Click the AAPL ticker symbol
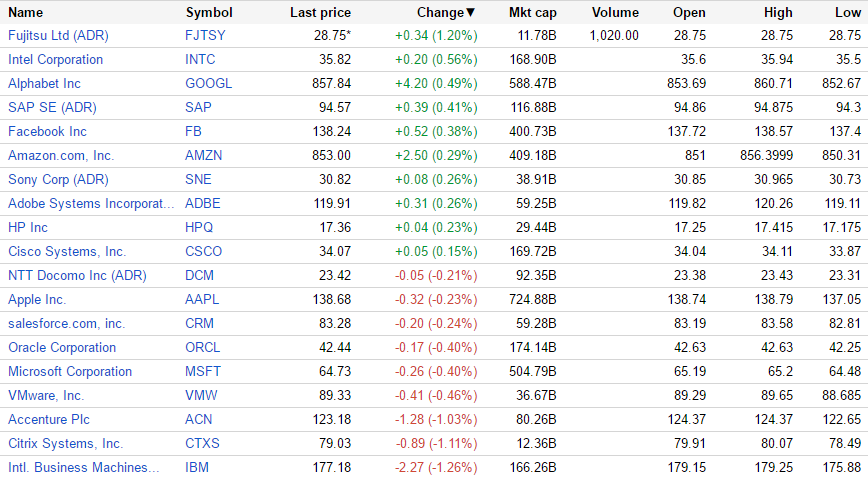Image resolution: width=868 pixels, height=479 pixels. (x=203, y=299)
